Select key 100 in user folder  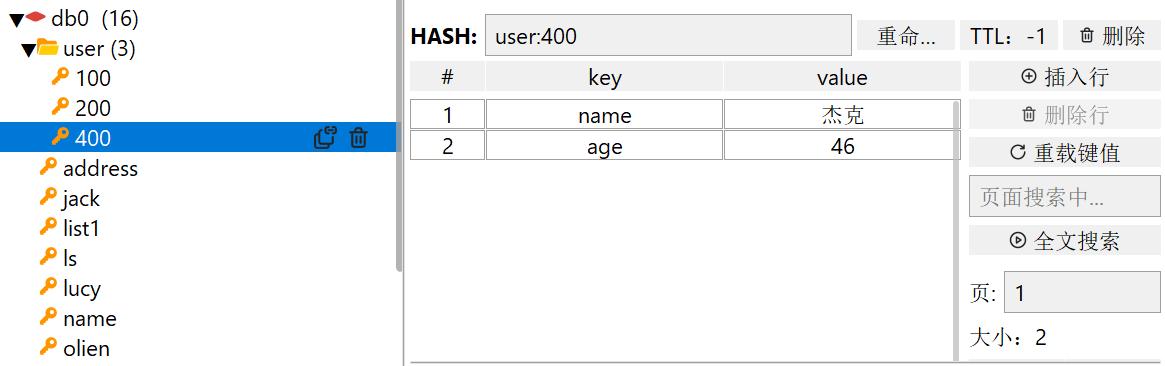(x=93, y=78)
